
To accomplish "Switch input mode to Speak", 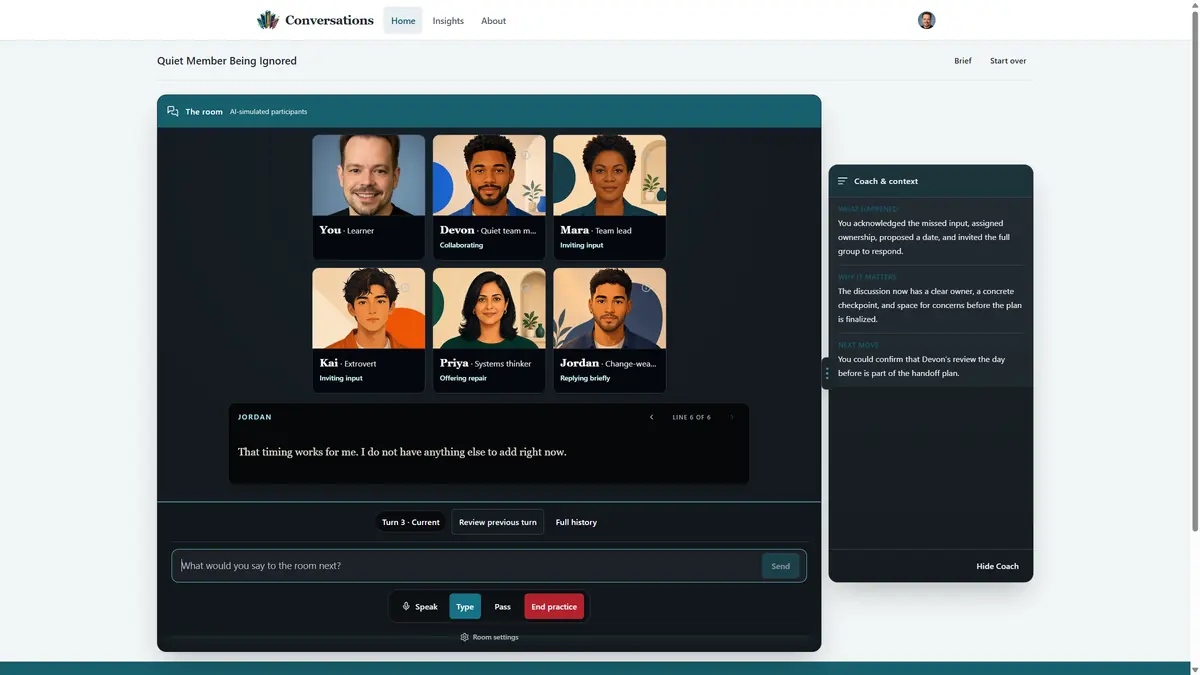I will tap(420, 606).
